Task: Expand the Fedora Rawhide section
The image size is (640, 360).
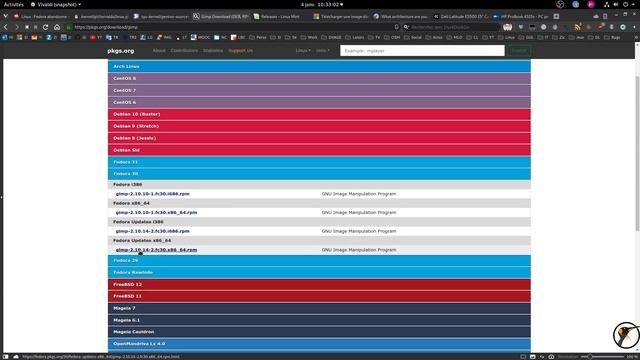Action: (319, 272)
